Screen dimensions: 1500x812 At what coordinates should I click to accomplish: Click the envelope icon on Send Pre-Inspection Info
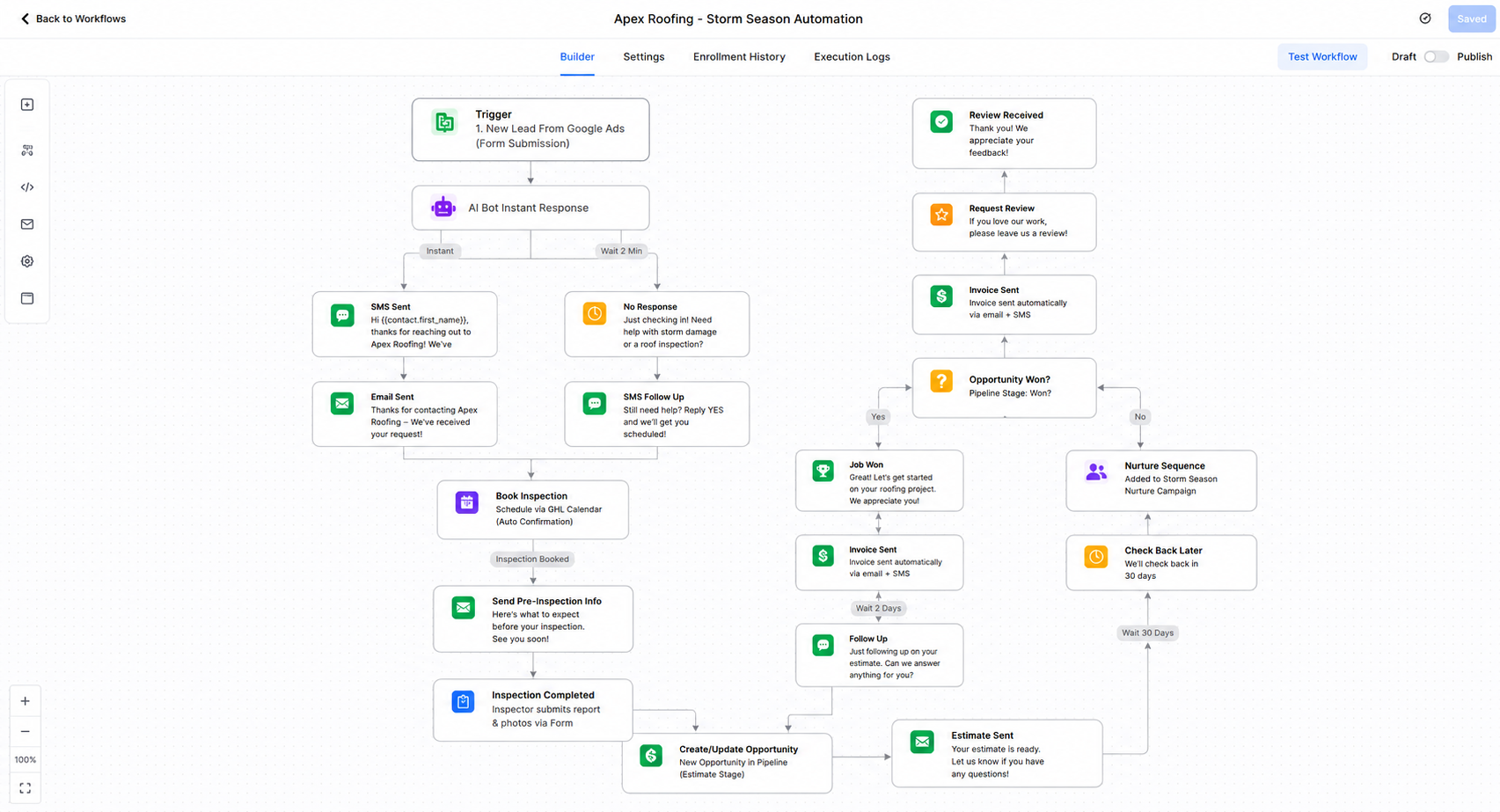(464, 608)
